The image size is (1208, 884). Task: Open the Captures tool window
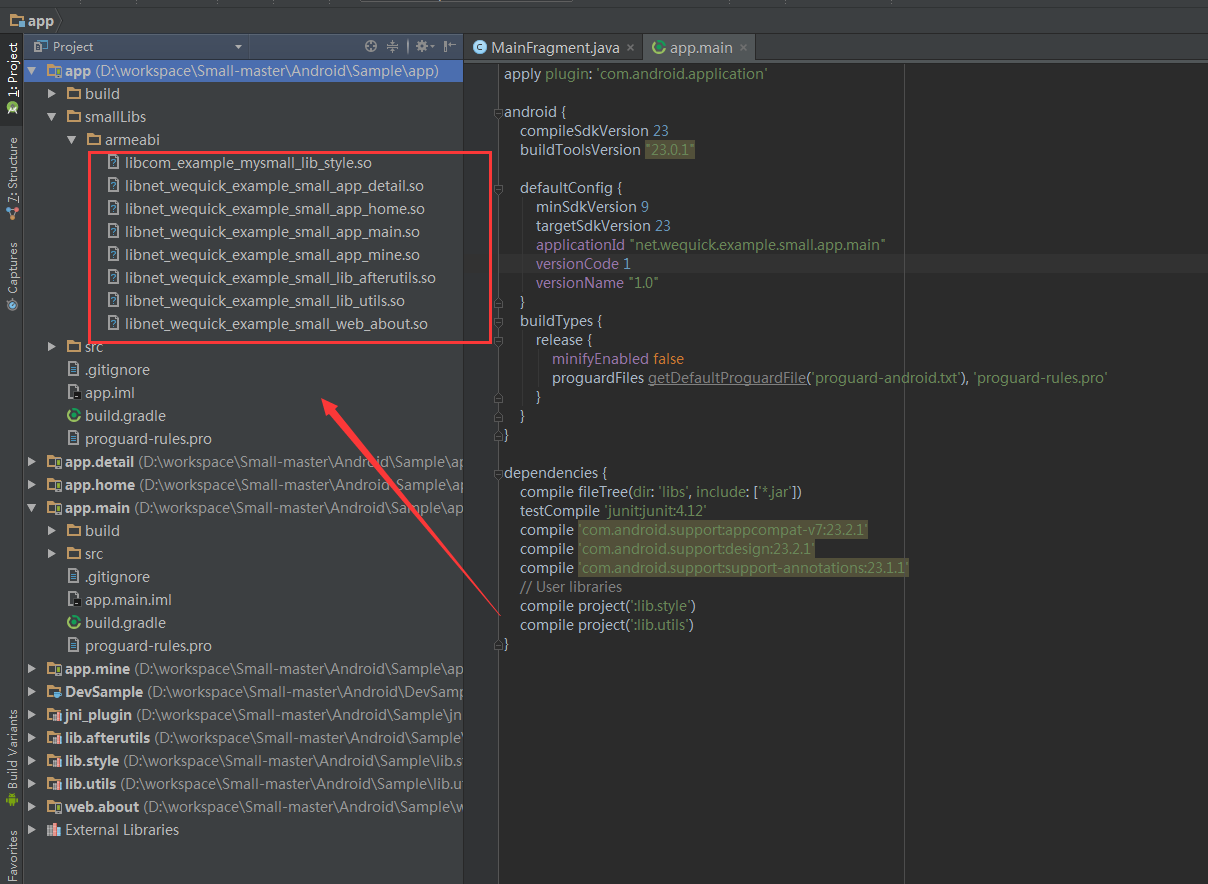(12, 276)
